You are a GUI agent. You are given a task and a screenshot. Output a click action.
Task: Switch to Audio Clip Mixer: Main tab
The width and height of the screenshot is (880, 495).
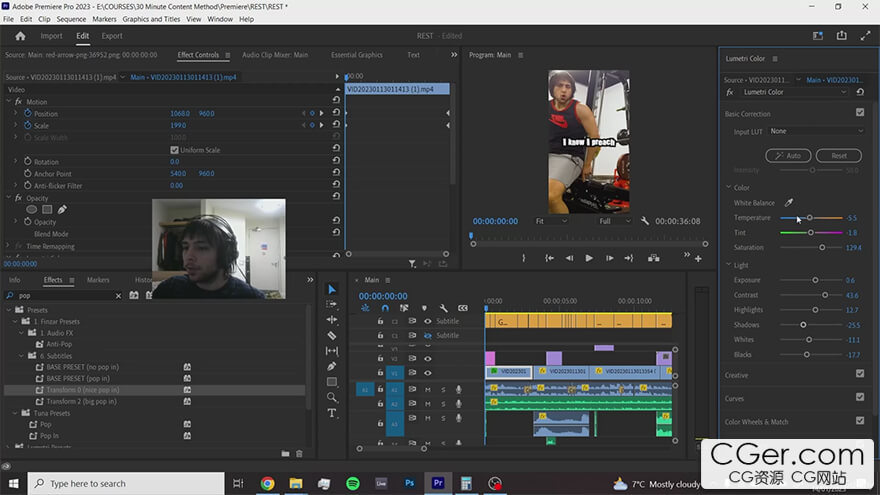coord(275,55)
